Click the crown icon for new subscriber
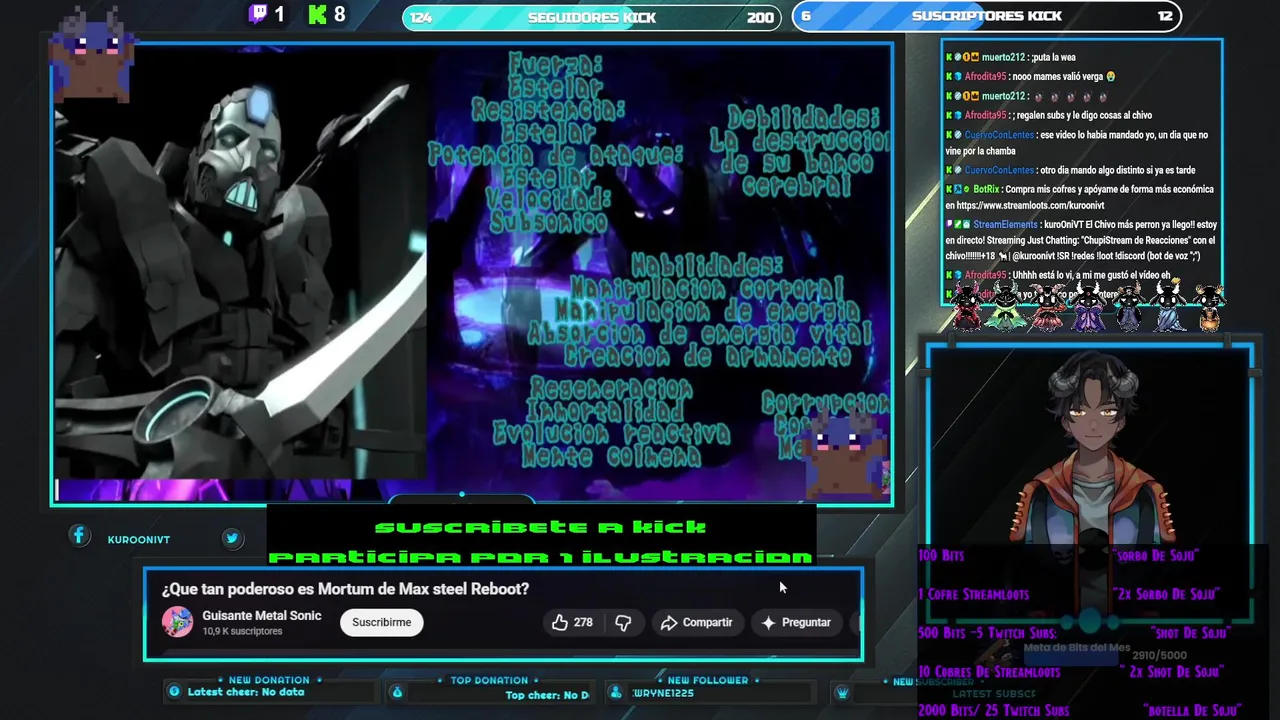 842,692
